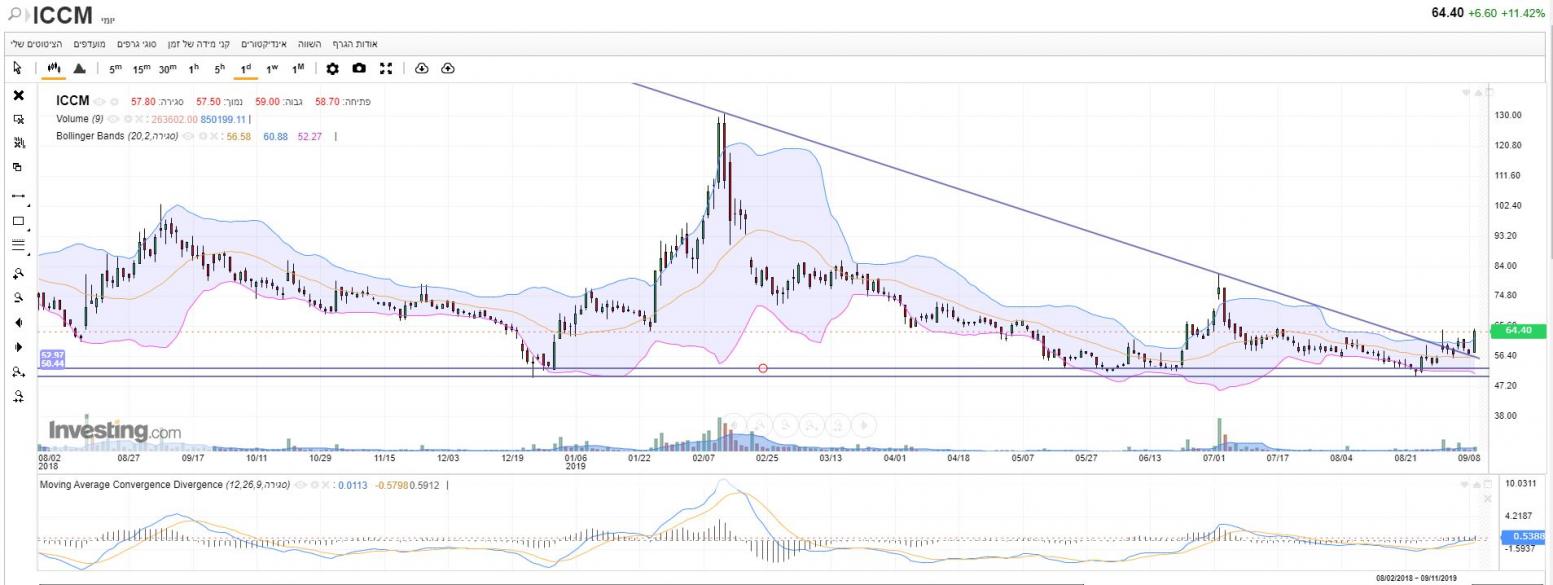
Task: Toggle the ICCM series visibility eye
Action: [100, 101]
